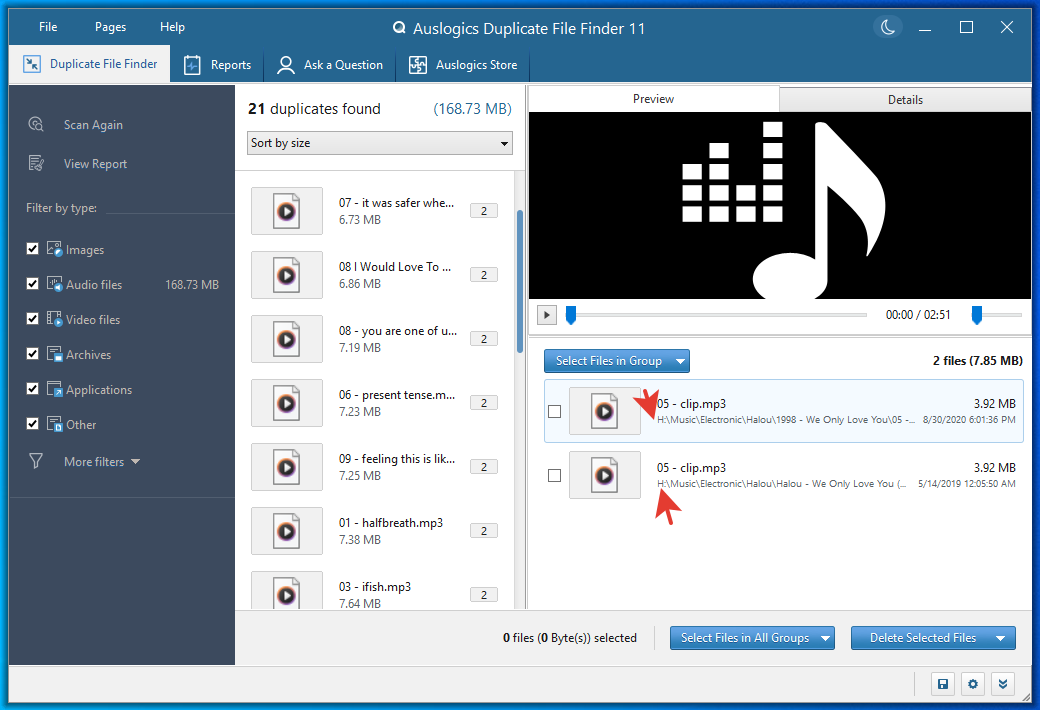This screenshot has height=710, width=1040.
Task: Open the Reports tab
Action: [x=217, y=65]
